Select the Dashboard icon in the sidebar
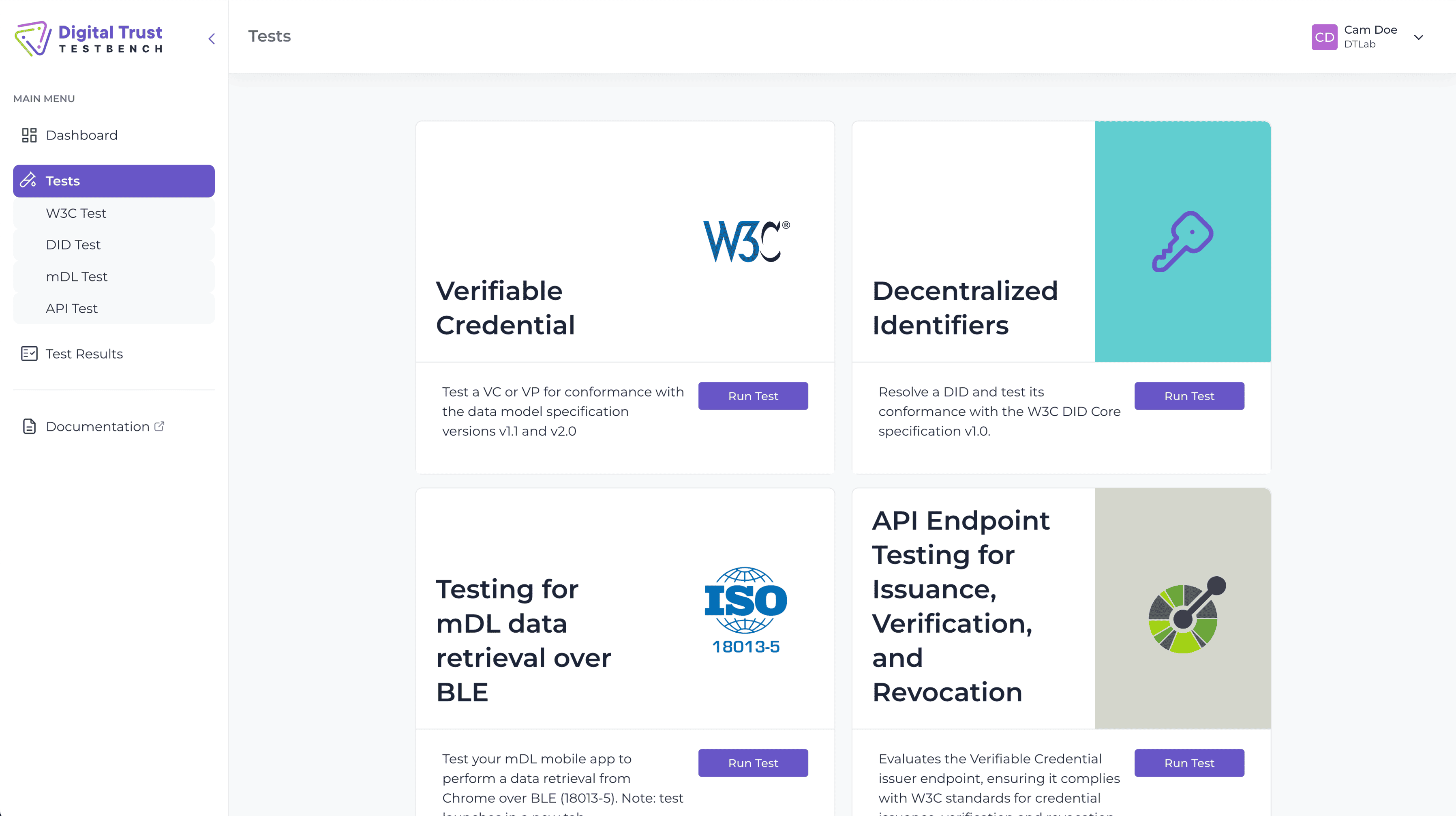Image resolution: width=1456 pixels, height=816 pixels. [30, 135]
